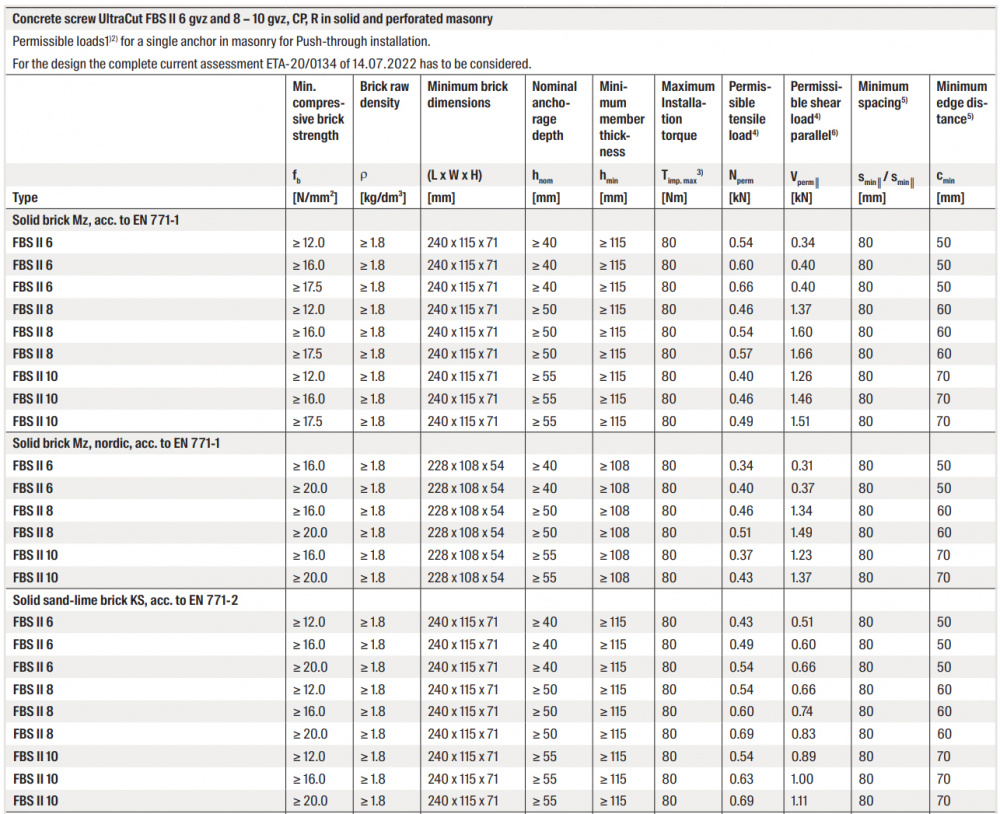Select the 'Minimum spacing' column header
The image size is (1000, 814).
click(883, 94)
